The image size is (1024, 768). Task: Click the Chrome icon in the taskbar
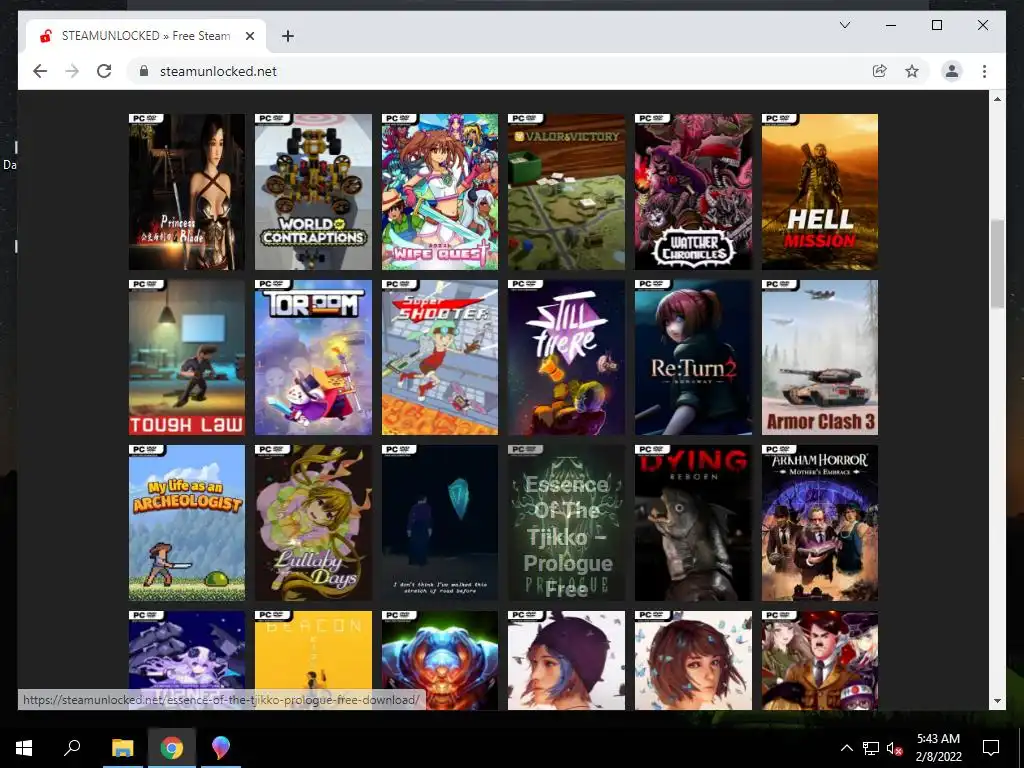point(172,748)
